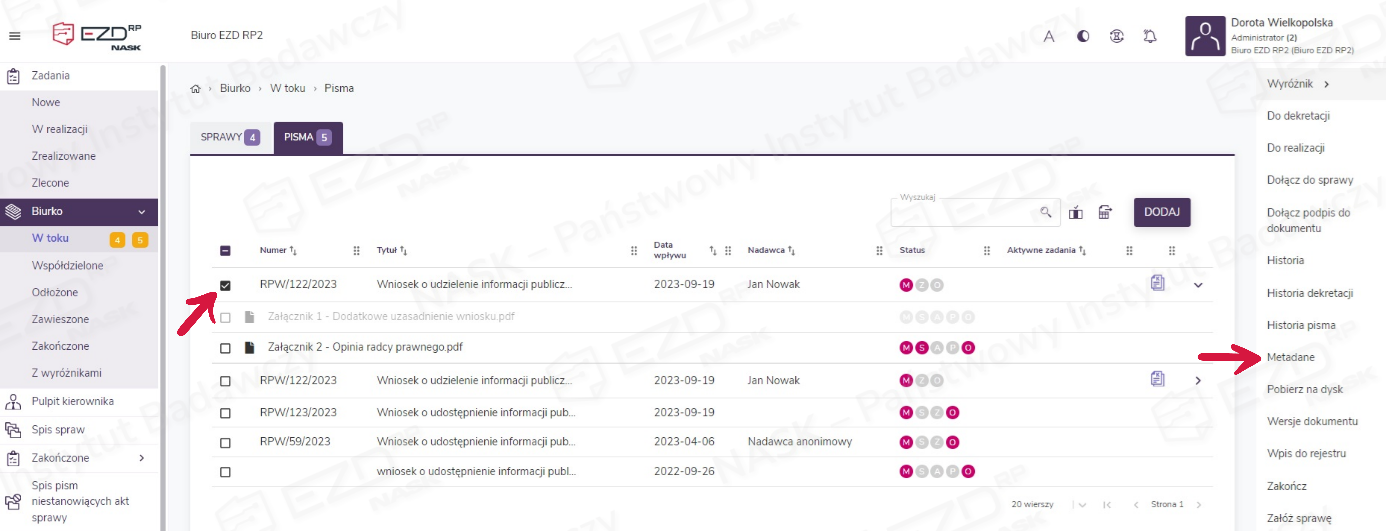Check the Załącznik 2 attachment checkbox
Screen dimensions: 1386x531
225,348
